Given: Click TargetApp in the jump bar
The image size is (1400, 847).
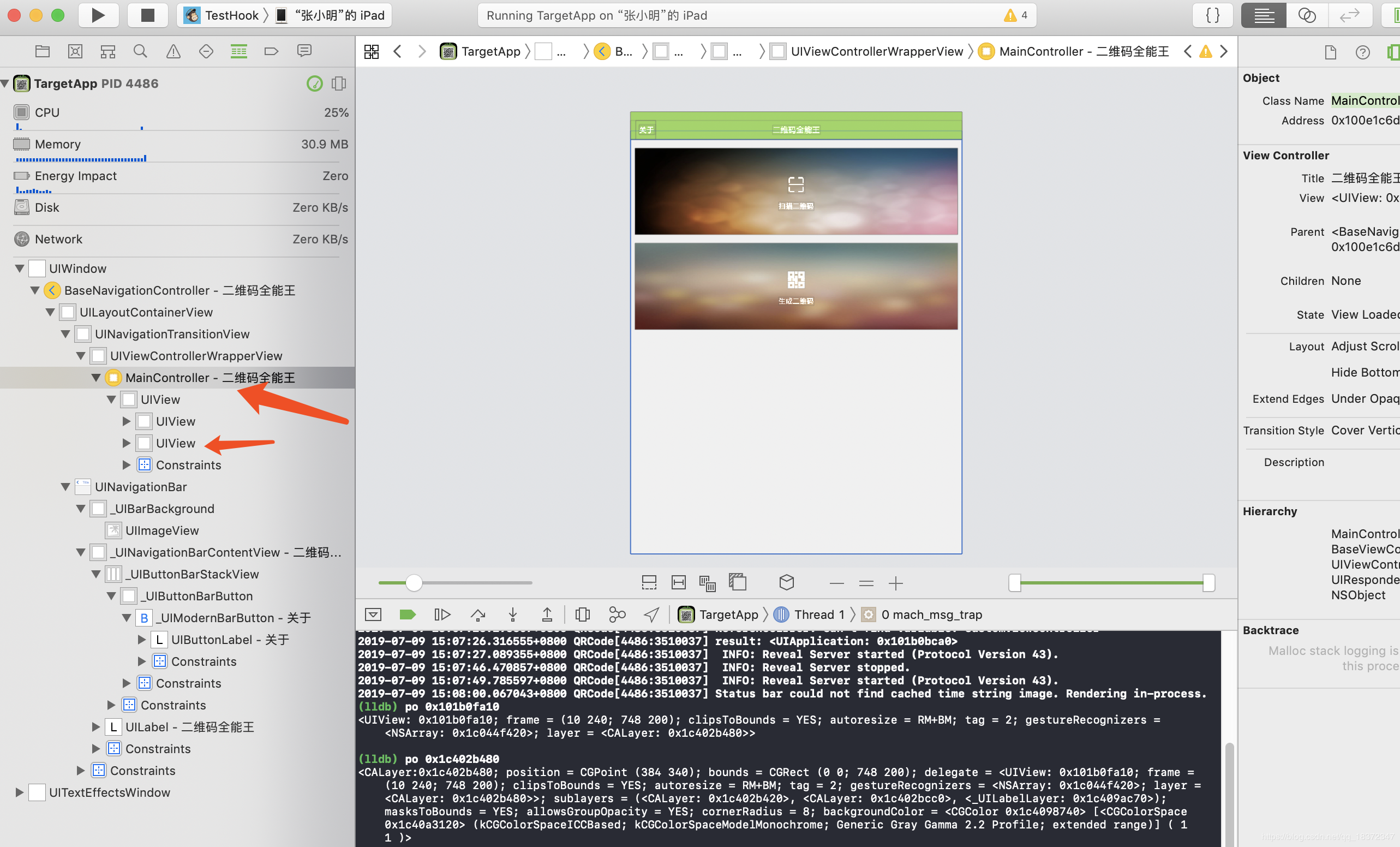Looking at the screenshot, I should [x=480, y=52].
